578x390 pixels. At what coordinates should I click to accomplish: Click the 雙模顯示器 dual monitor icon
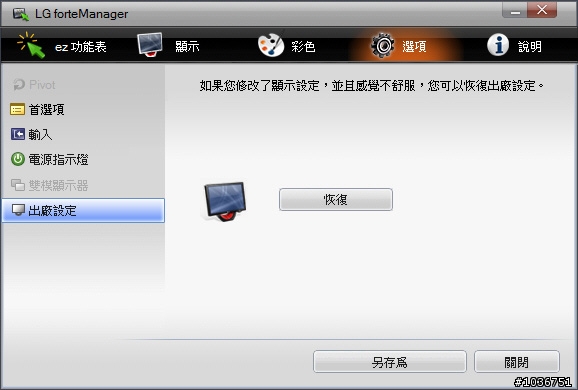point(18,185)
